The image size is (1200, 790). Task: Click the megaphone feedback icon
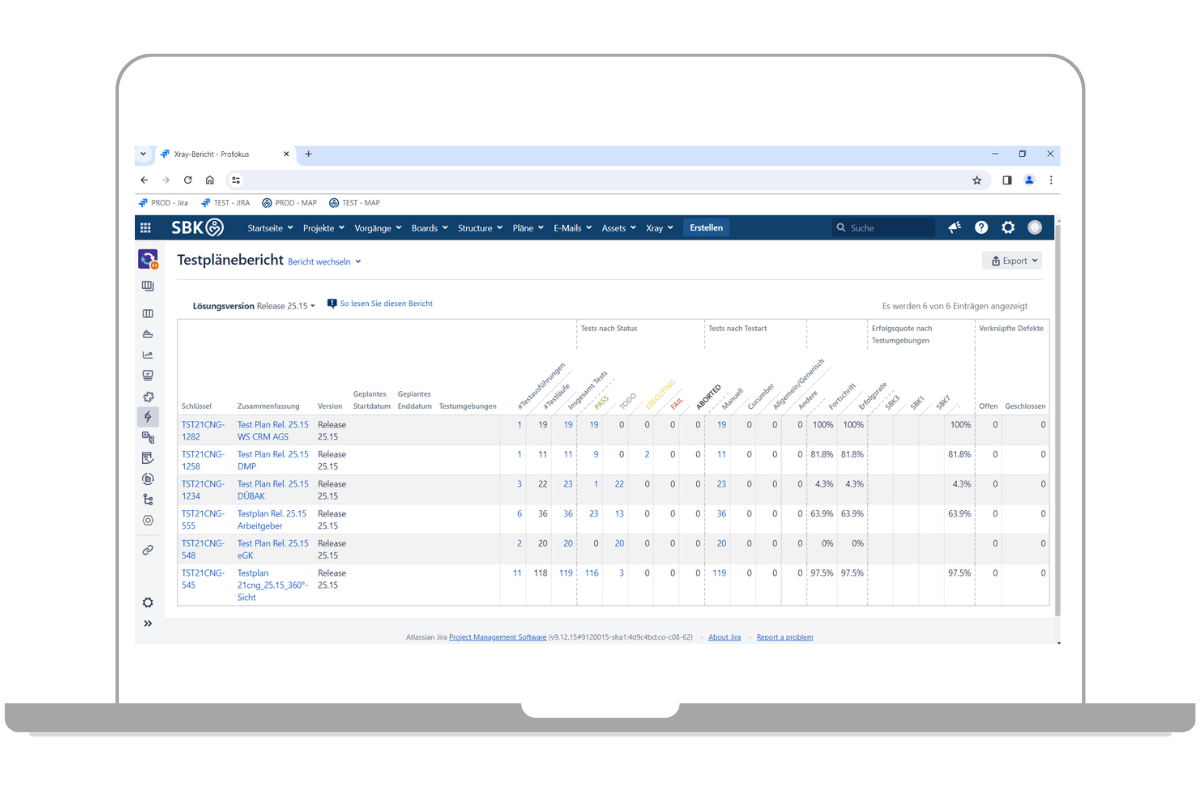pos(954,228)
